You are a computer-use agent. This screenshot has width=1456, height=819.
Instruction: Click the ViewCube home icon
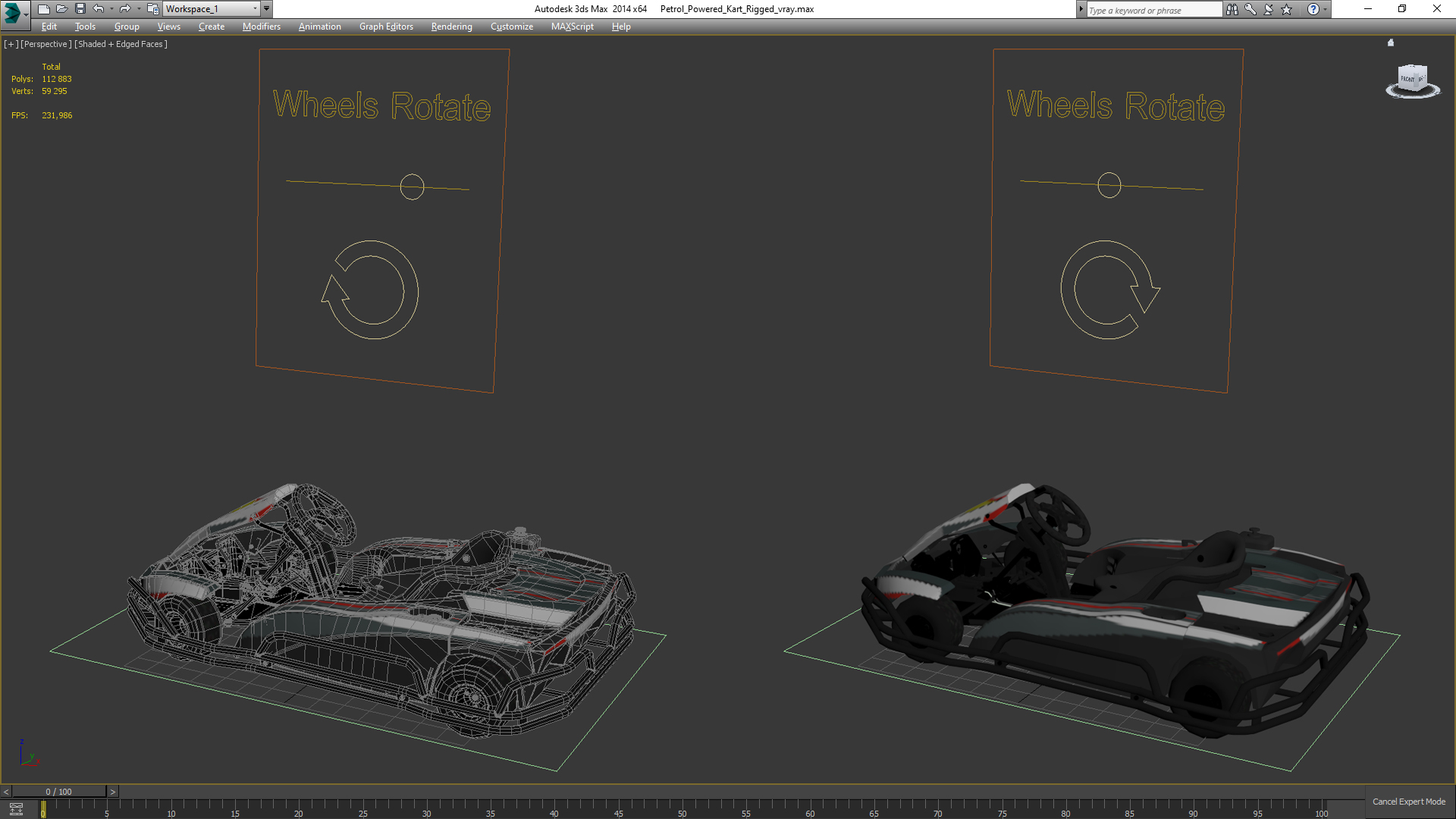coord(1391,43)
